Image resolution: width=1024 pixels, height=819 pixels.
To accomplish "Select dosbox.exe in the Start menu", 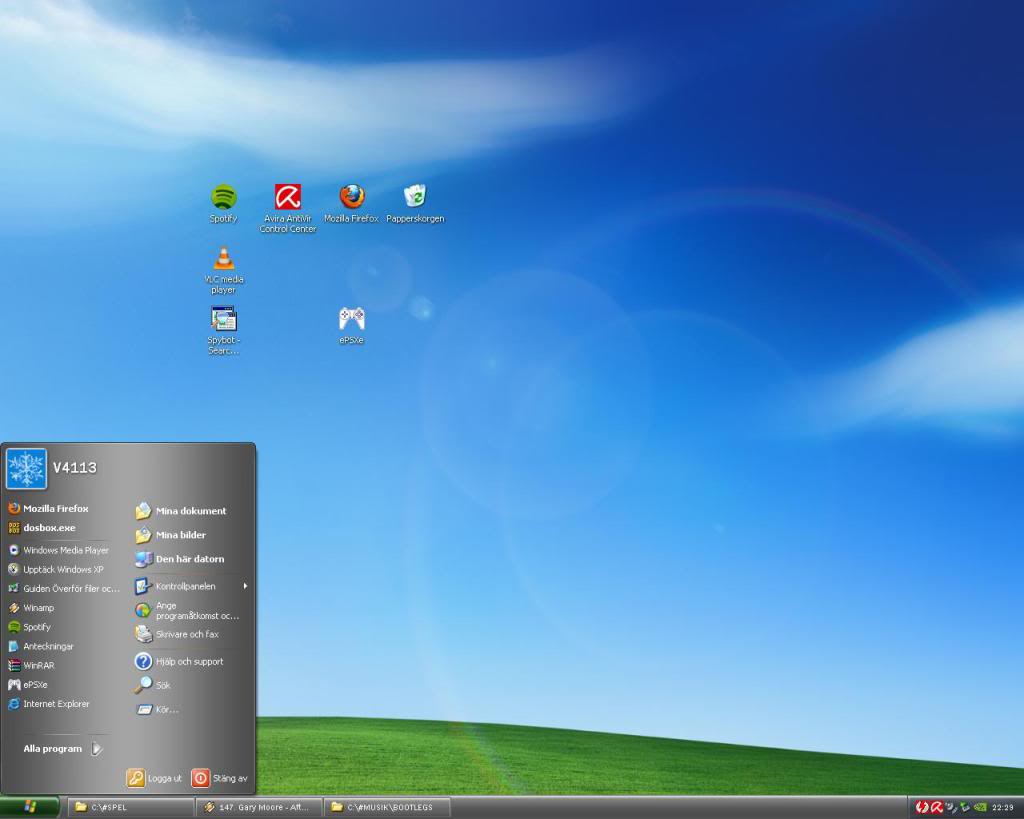I will 49,528.
